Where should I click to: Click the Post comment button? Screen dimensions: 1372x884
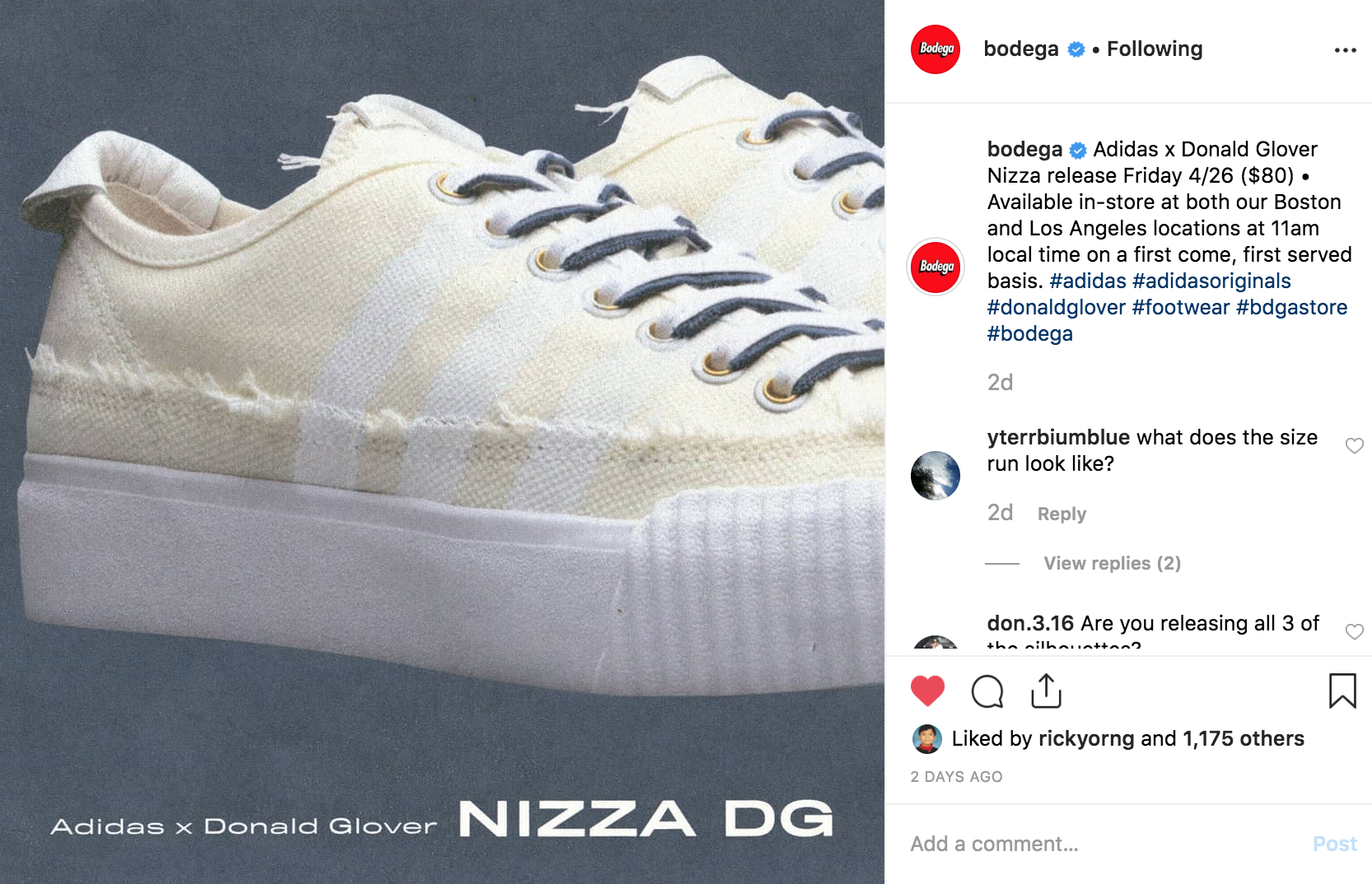(x=1335, y=844)
